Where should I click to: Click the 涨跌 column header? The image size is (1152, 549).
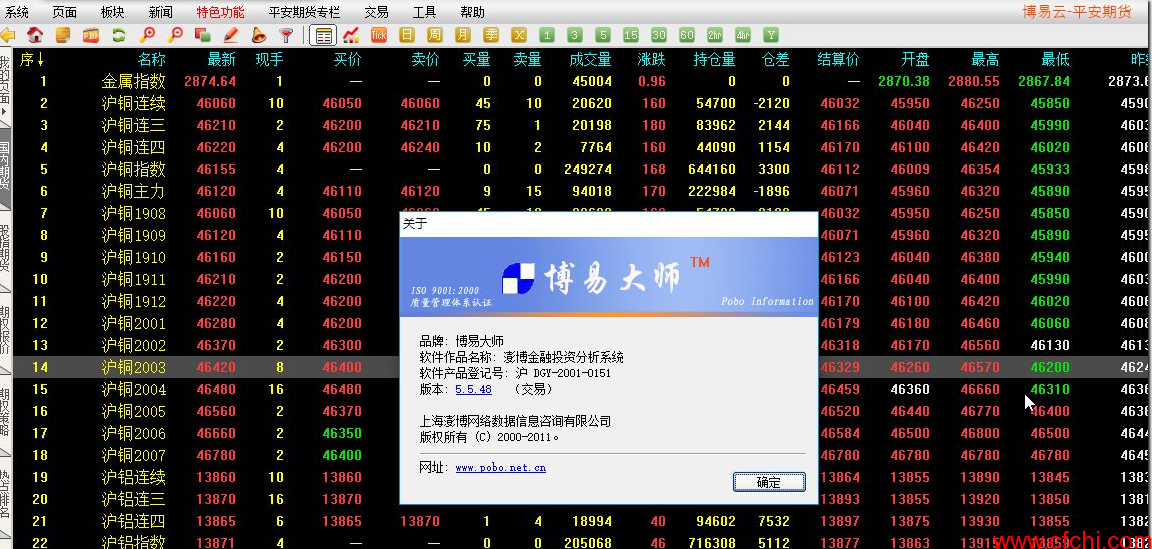click(x=652, y=59)
